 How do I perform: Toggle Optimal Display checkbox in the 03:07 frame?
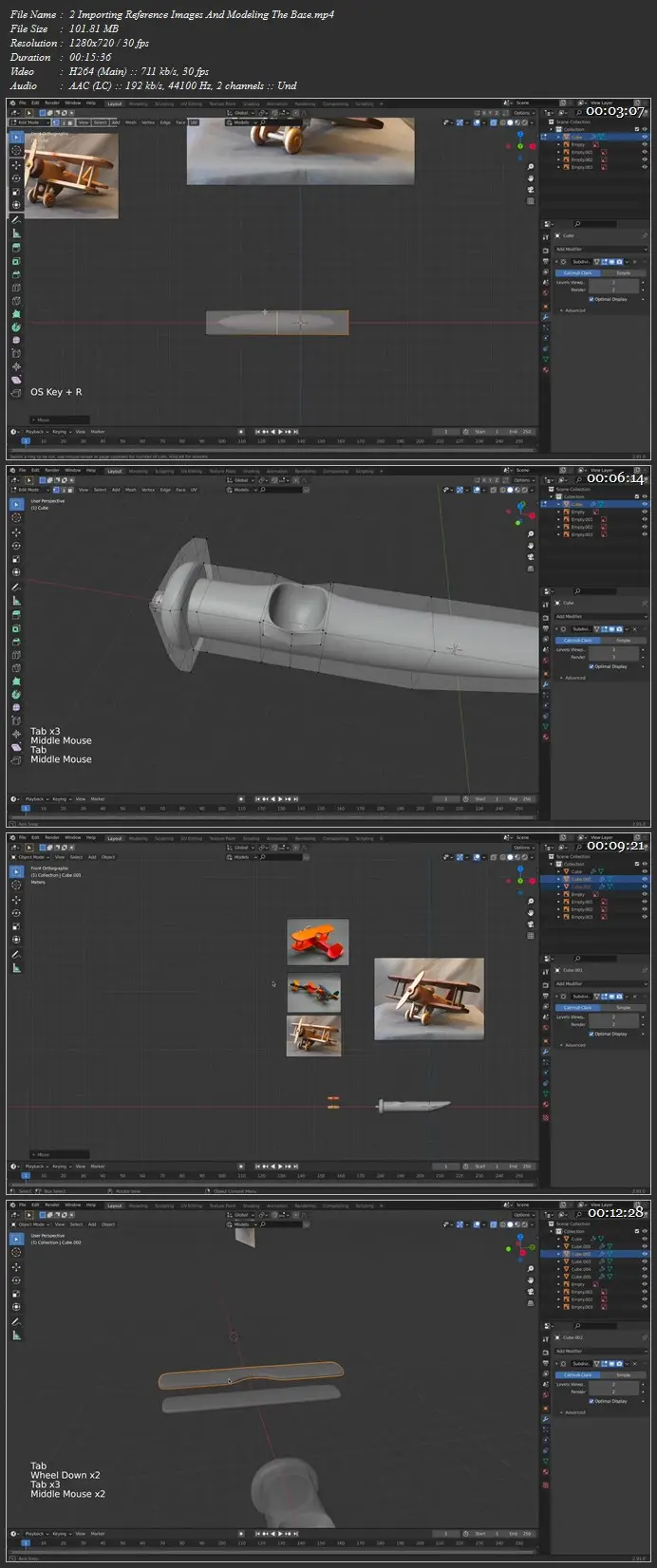coord(591,299)
